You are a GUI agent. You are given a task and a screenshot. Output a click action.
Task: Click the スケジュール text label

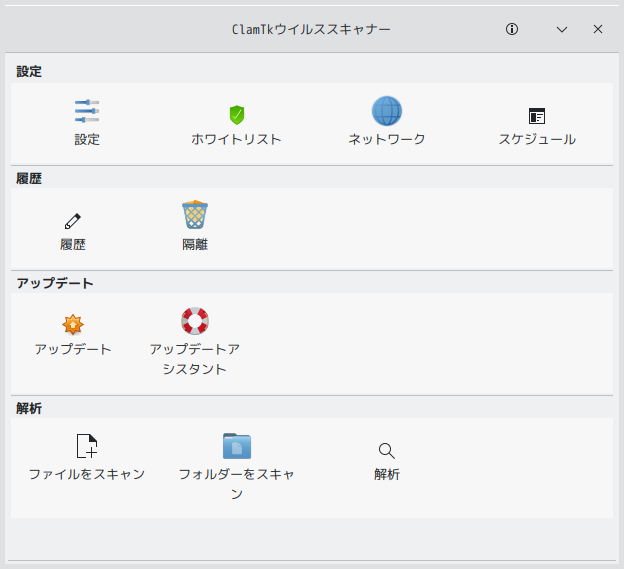pos(537,139)
